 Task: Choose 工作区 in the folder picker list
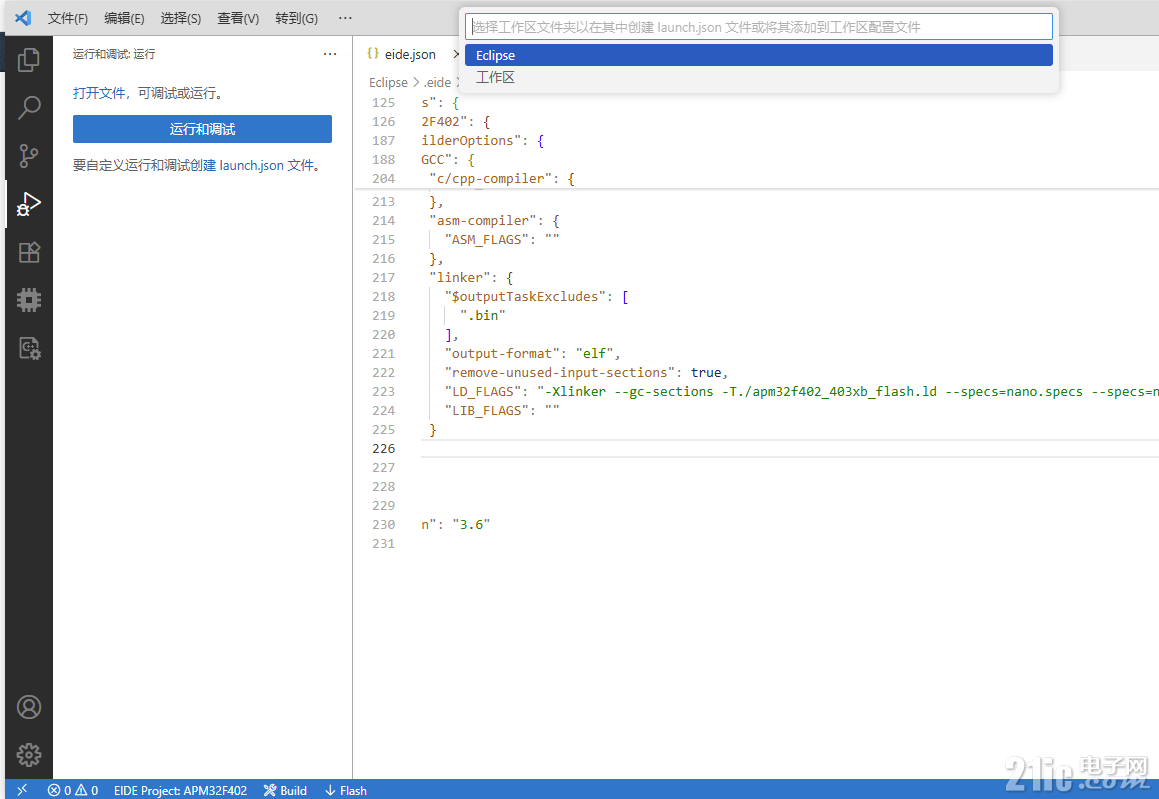point(758,78)
